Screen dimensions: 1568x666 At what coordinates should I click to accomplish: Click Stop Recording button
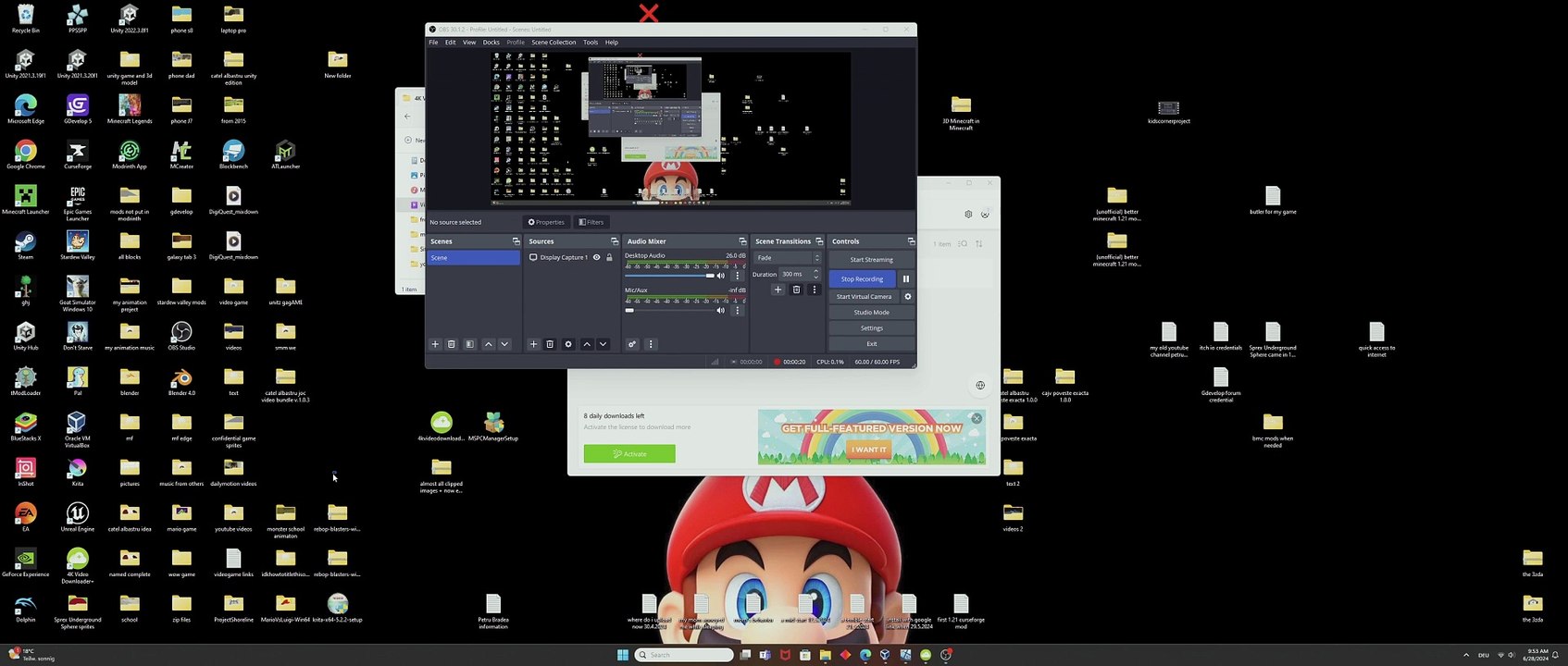(x=862, y=278)
